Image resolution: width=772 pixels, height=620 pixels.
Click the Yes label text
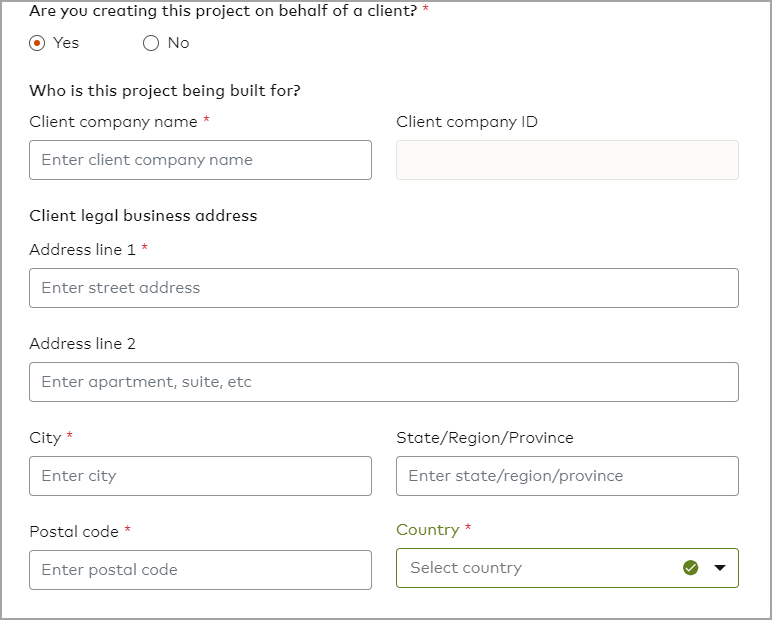[66, 43]
